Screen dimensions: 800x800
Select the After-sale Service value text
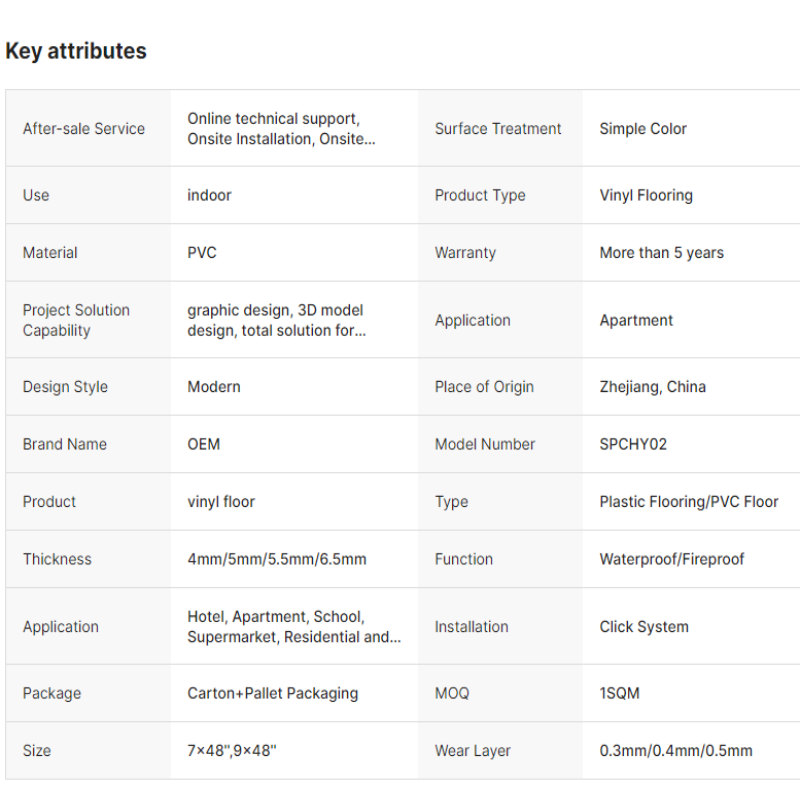pos(281,129)
